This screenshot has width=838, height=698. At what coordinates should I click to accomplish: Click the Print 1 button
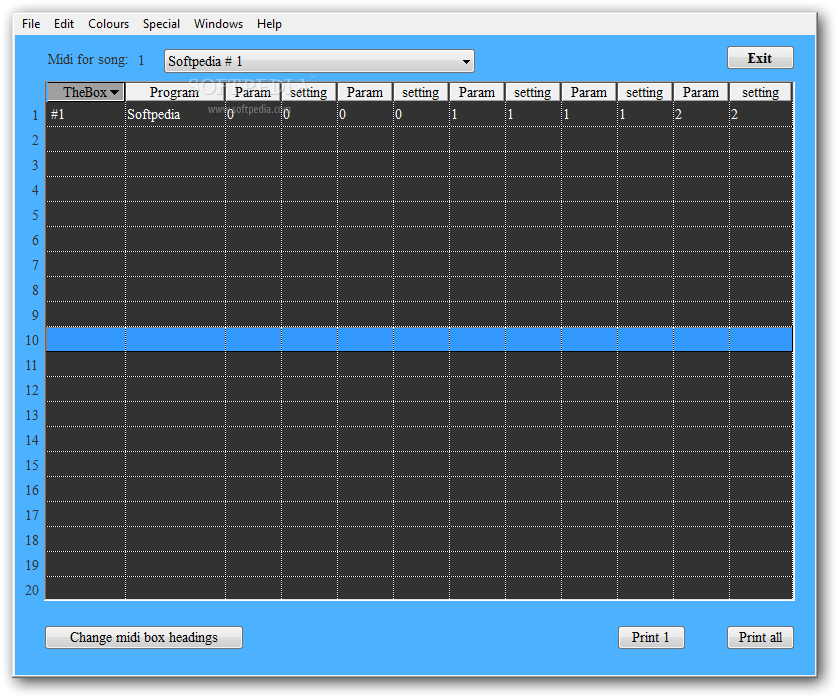(651, 637)
